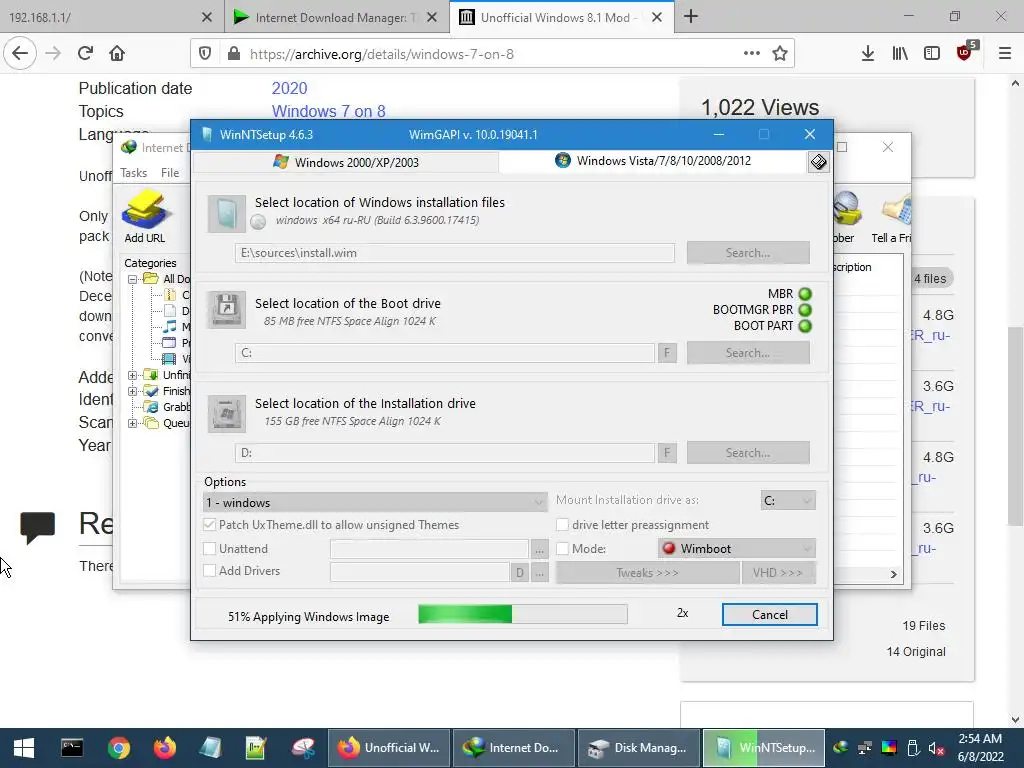Expand Queues category in IDM

(x=133, y=423)
